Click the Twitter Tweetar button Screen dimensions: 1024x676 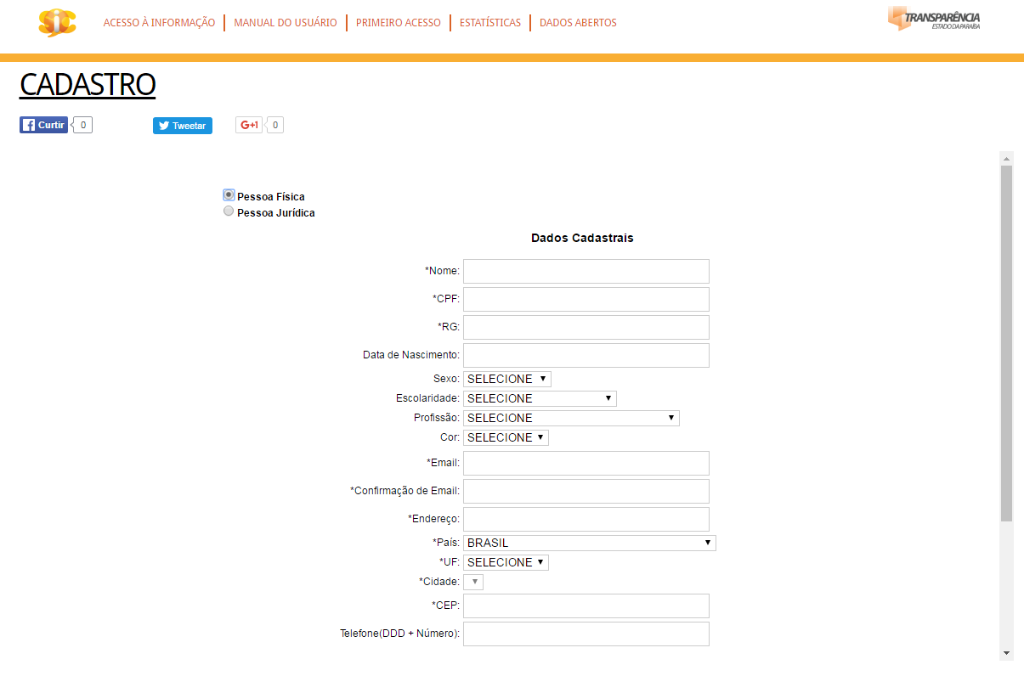[x=182, y=125]
